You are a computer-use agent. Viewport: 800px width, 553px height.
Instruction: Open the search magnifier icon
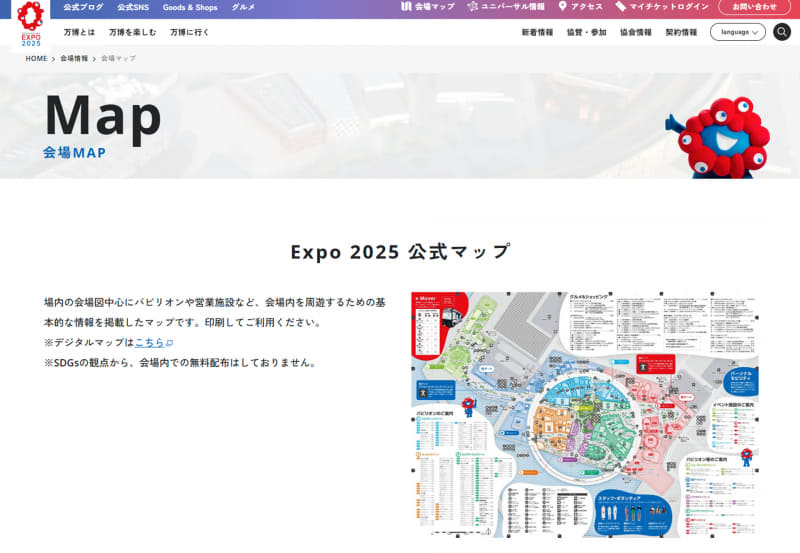tap(782, 32)
